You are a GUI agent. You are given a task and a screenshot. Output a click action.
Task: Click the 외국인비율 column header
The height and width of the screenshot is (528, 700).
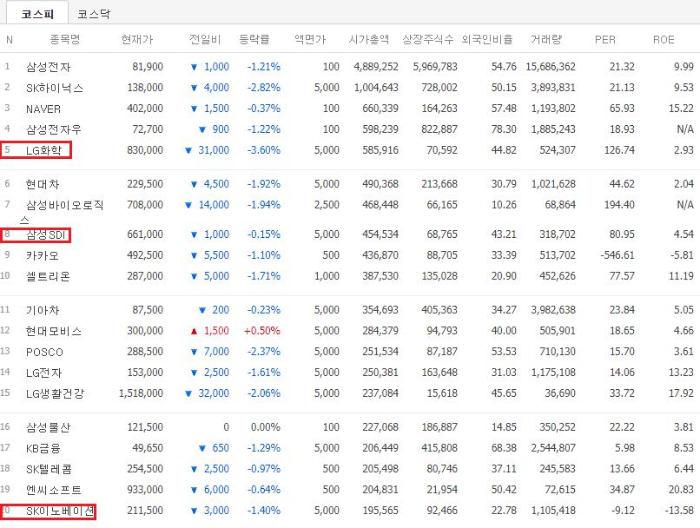(487, 39)
